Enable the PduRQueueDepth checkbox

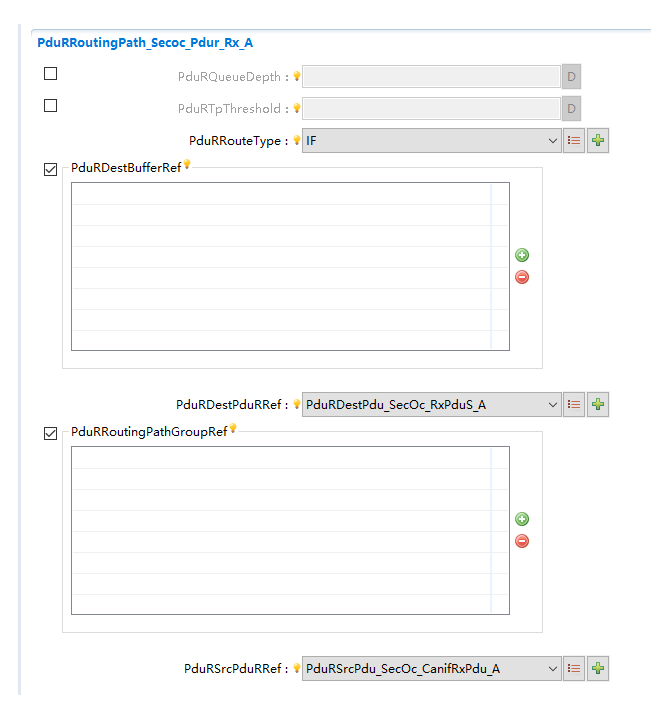pos(51,74)
